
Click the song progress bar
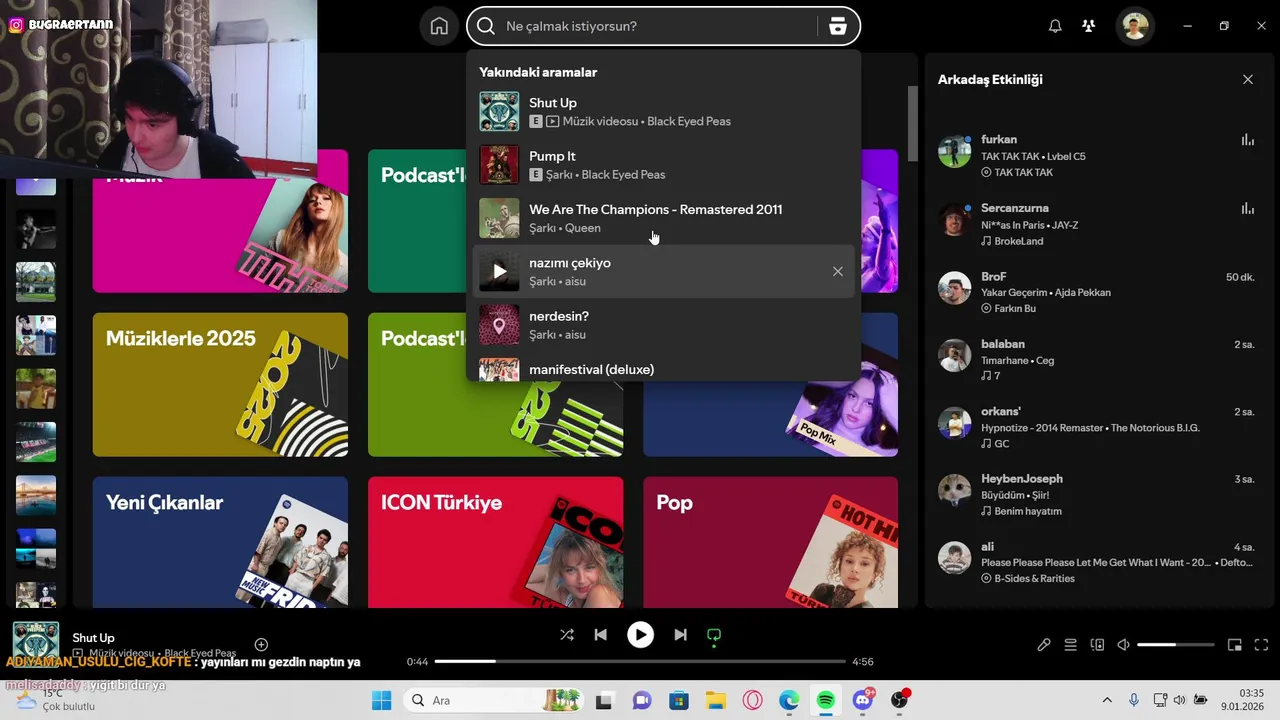[640, 662]
